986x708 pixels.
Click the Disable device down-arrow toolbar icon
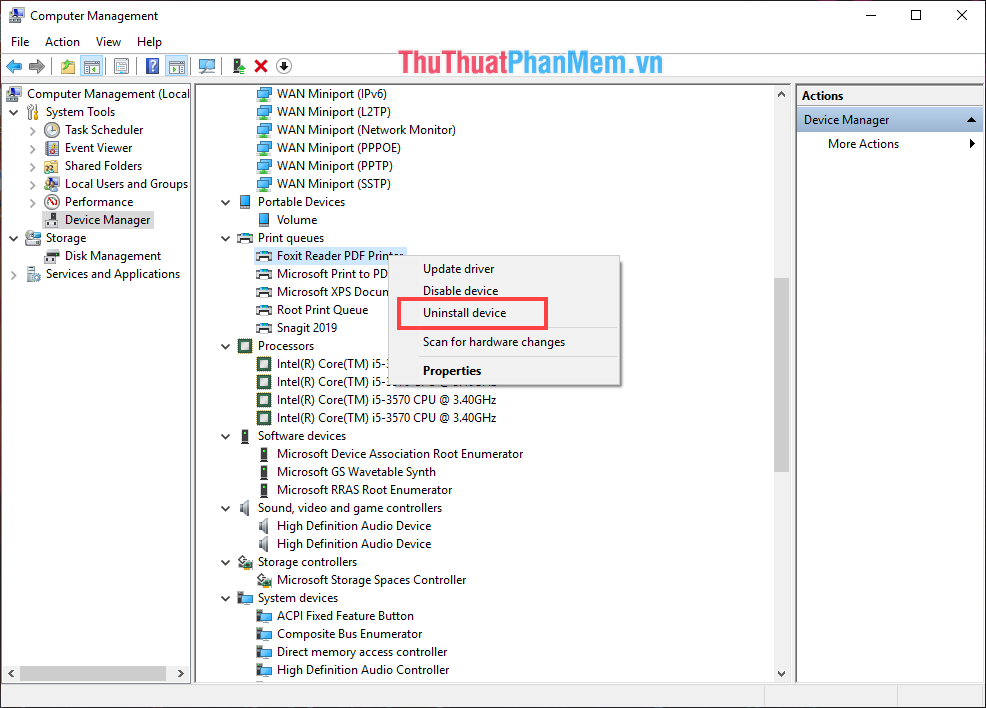(284, 66)
